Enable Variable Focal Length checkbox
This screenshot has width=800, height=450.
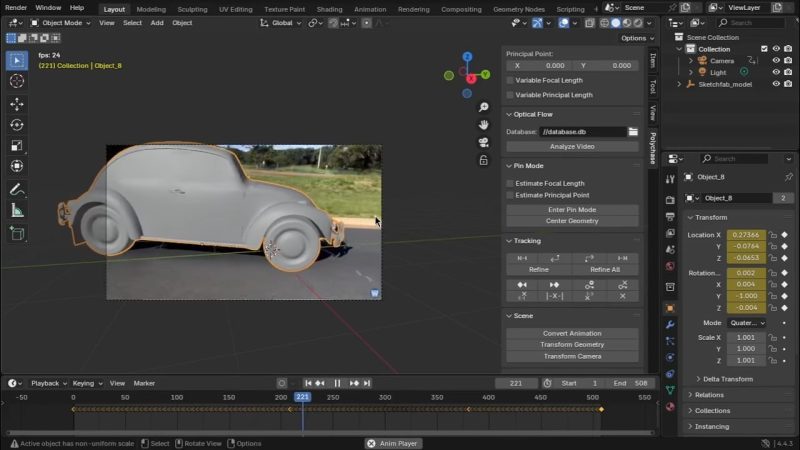510,80
